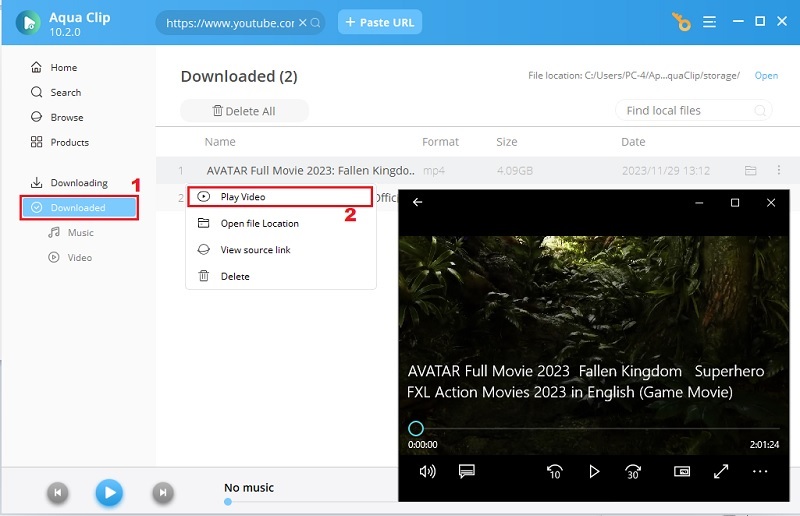Open the hamburger menu in title bar

coord(709,22)
